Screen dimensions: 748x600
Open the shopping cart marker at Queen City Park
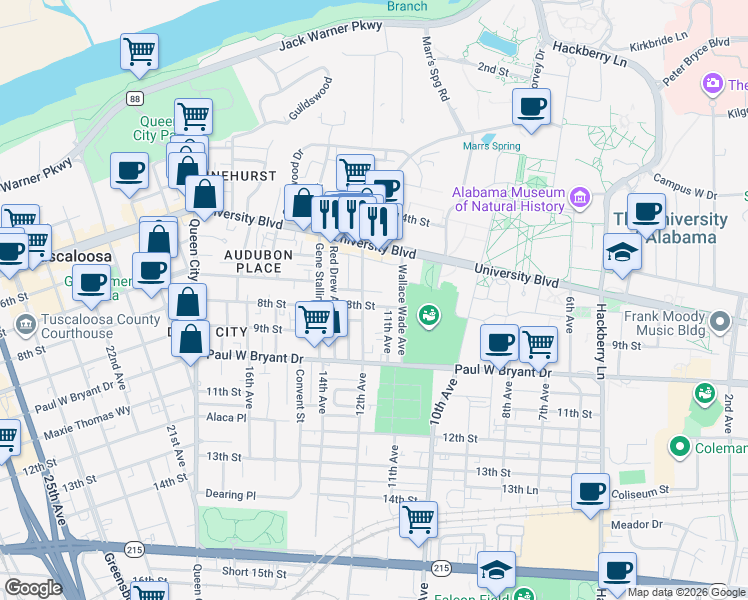tap(193, 115)
